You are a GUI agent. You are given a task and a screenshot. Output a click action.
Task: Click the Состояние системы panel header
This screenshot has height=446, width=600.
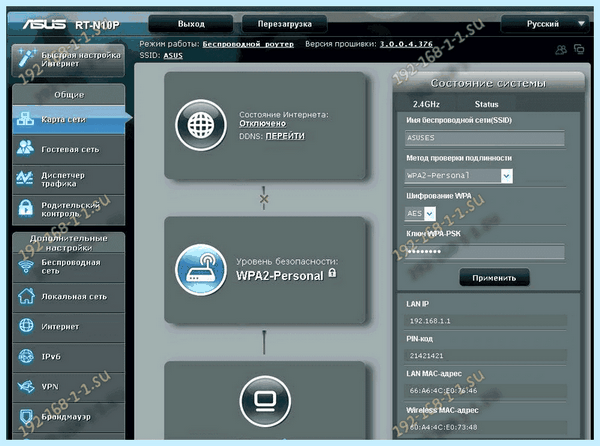pyautogui.click(x=488, y=83)
